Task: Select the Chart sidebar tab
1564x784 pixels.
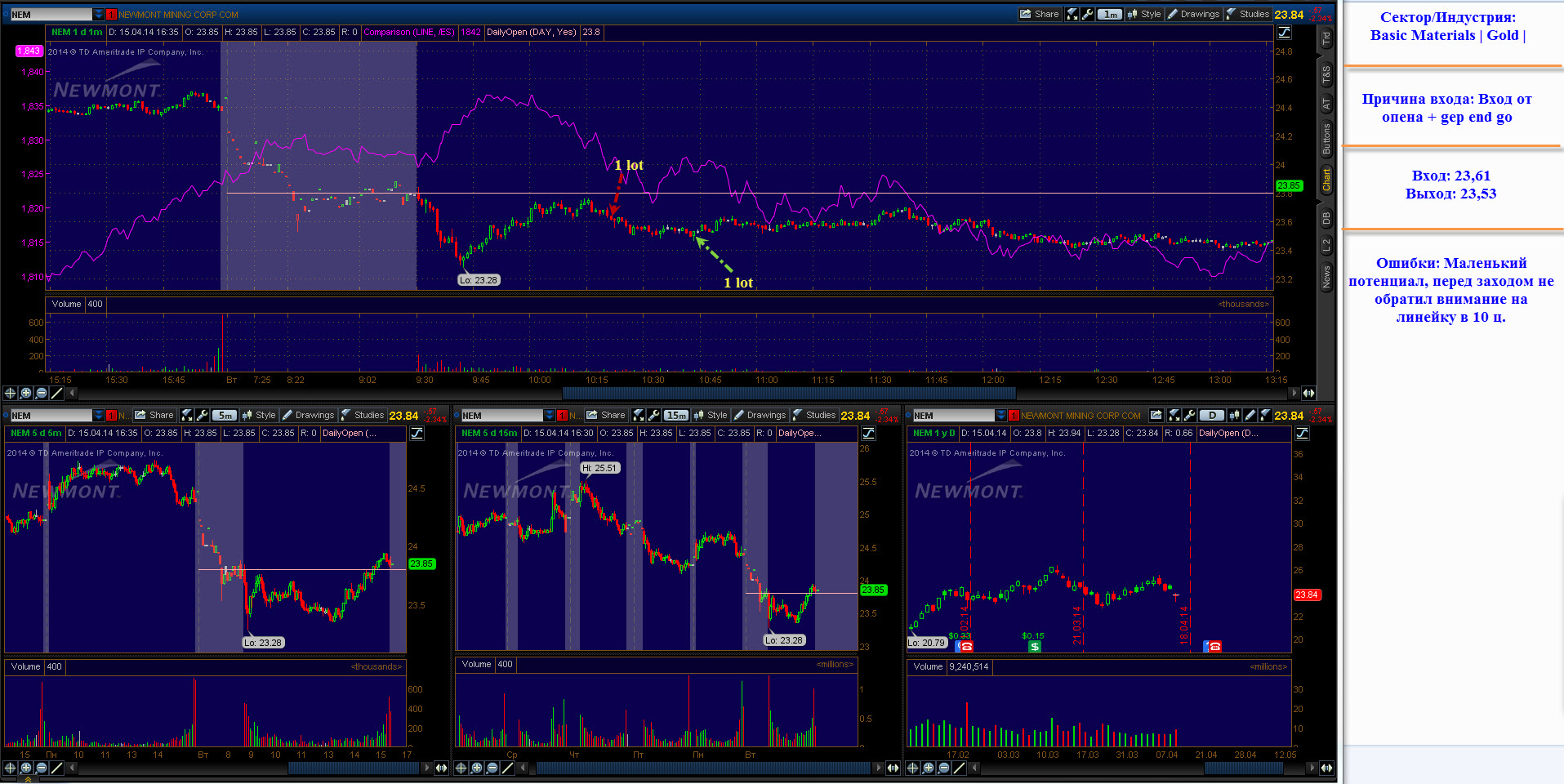Action: coord(1326,179)
